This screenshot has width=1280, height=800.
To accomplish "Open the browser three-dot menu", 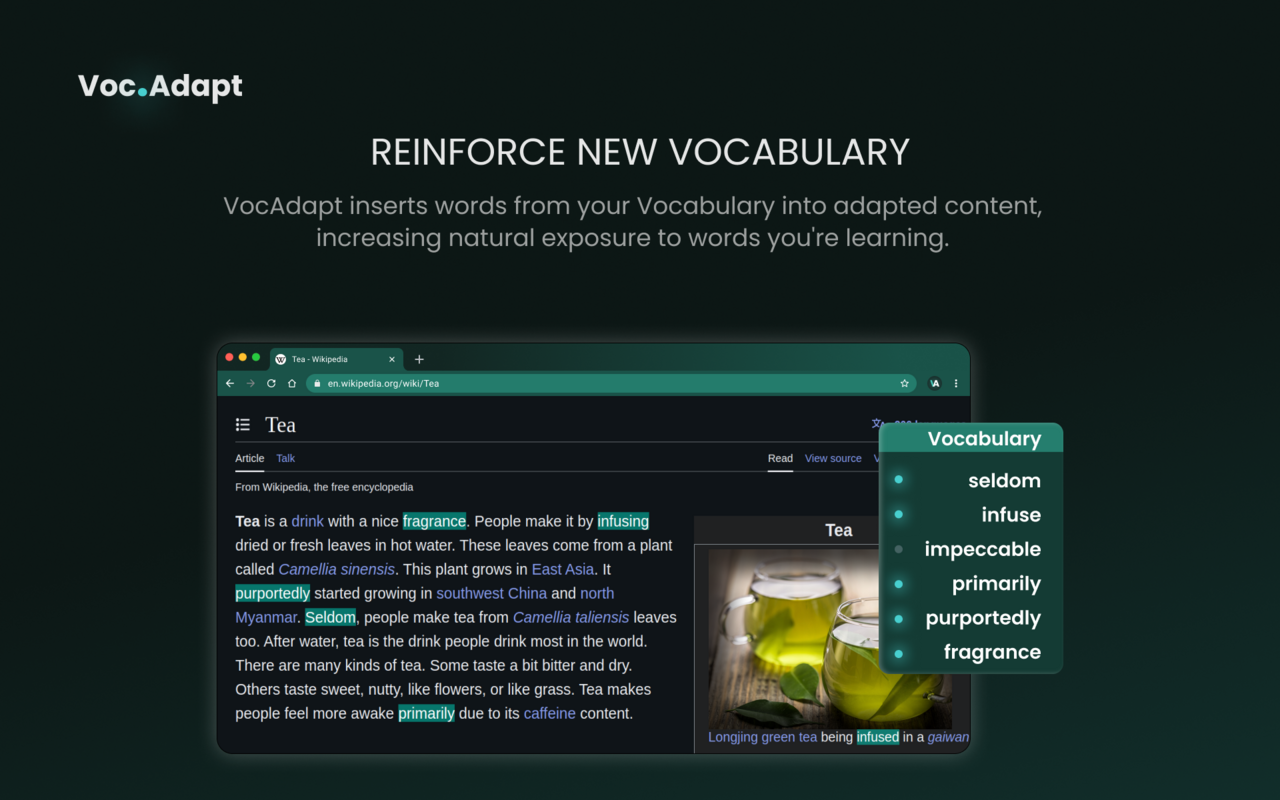I will (955, 383).
